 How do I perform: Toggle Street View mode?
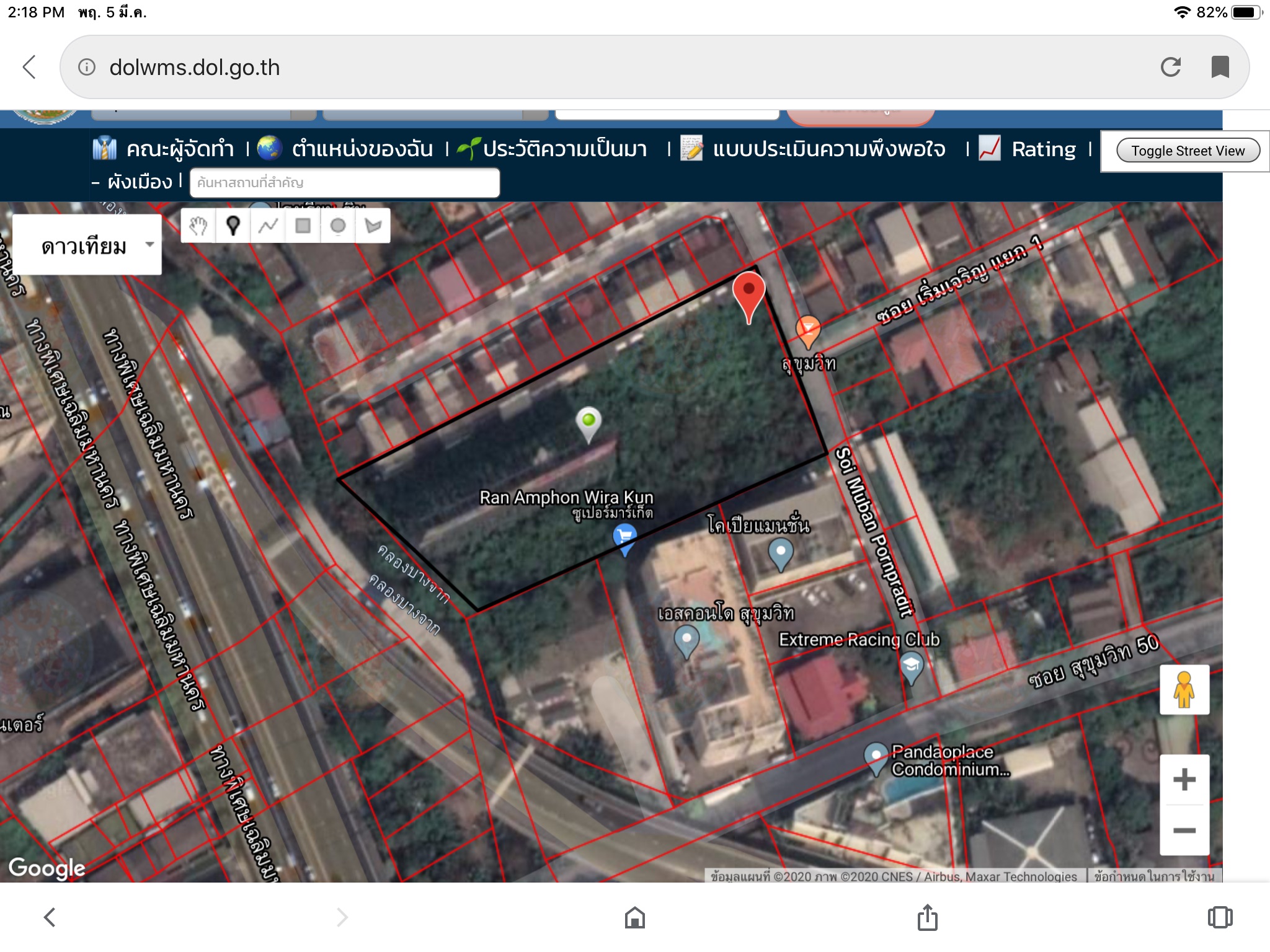[x=1187, y=151]
